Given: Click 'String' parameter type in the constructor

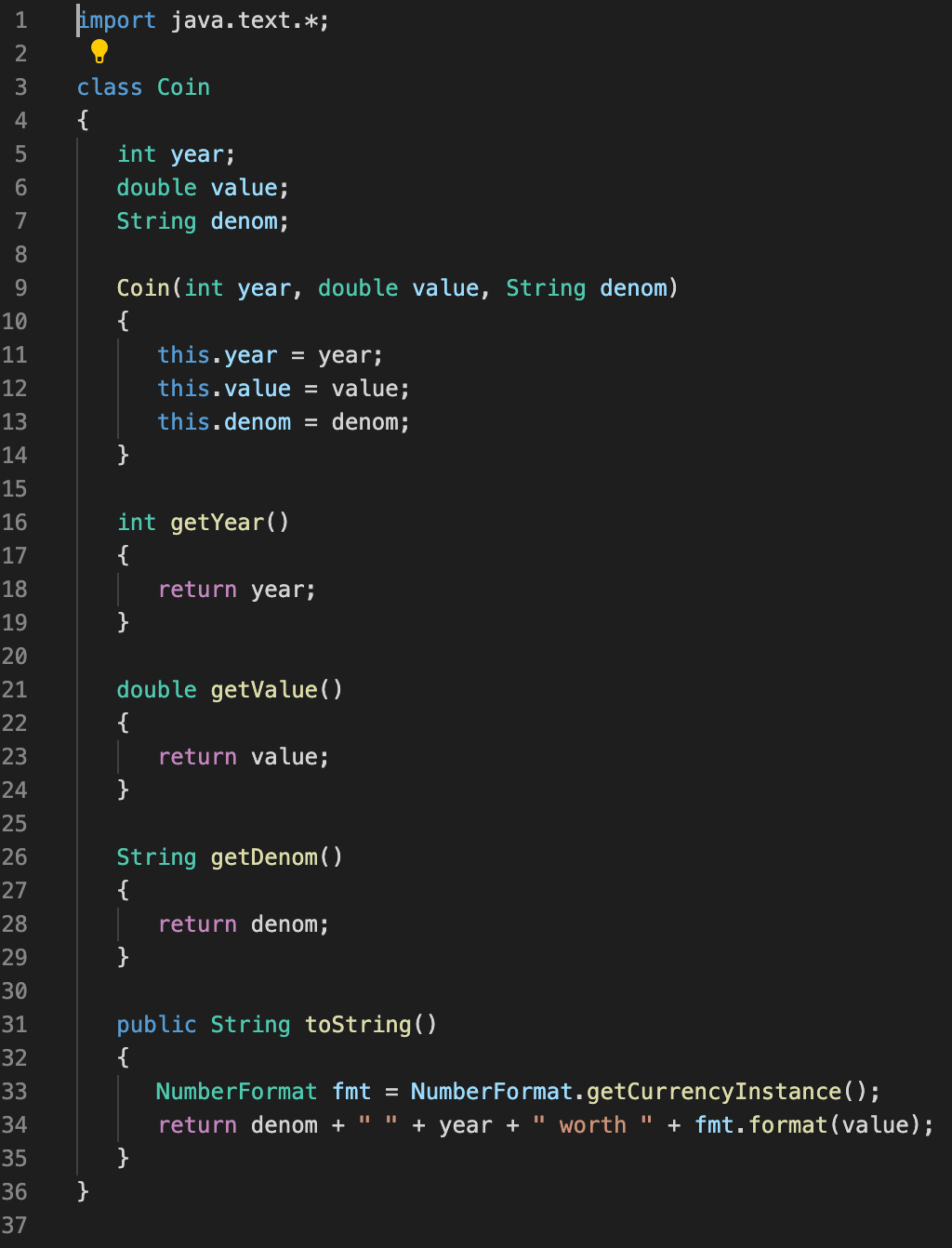Looking at the screenshot, I should (x=546, y=288).
